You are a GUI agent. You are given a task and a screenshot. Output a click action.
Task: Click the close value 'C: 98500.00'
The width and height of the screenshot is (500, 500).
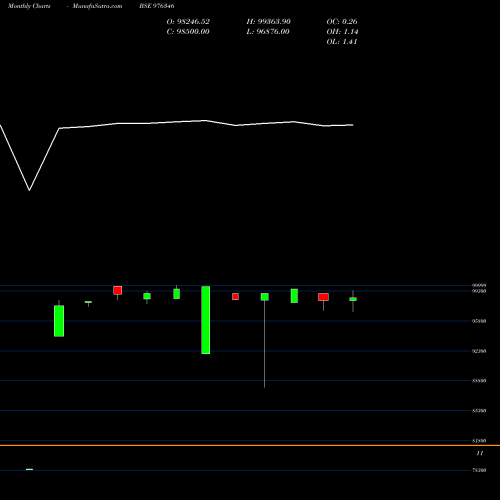coord(188,32)
